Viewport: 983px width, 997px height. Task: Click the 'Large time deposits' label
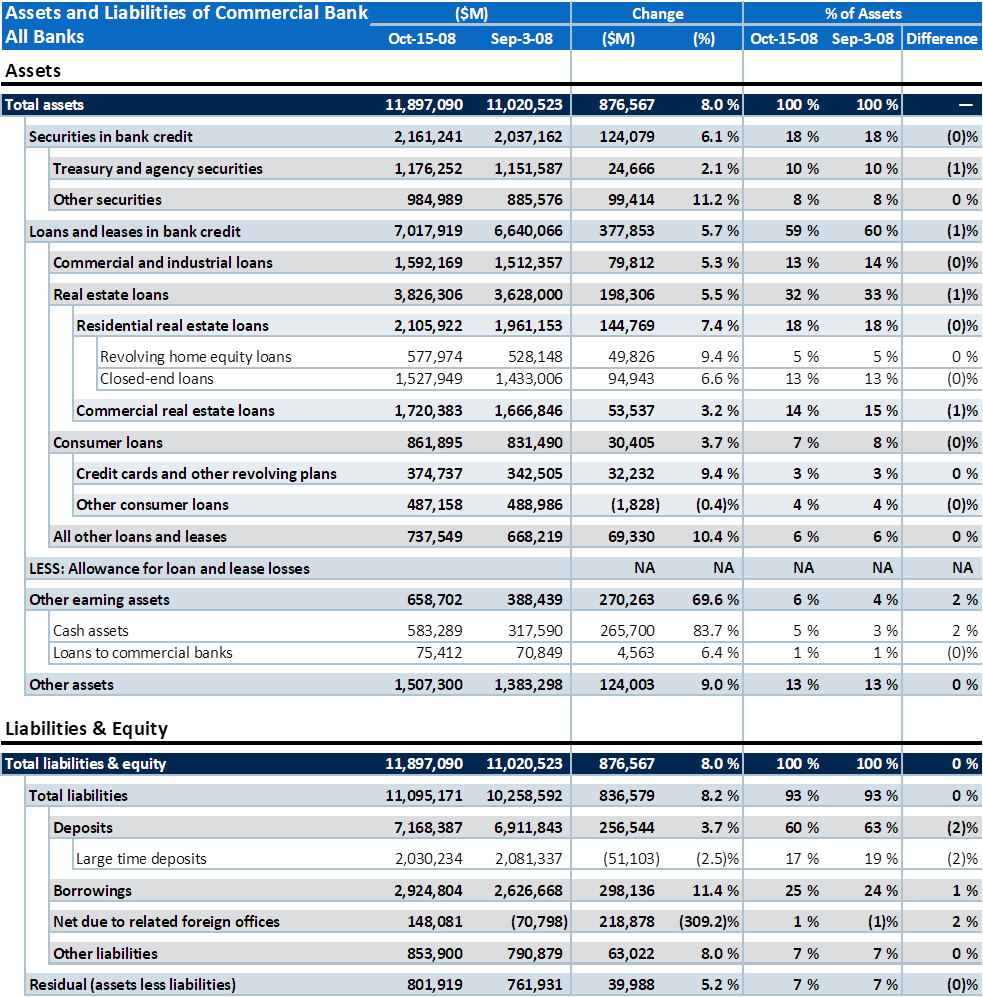pyautogui.click(x=142, y=859)
